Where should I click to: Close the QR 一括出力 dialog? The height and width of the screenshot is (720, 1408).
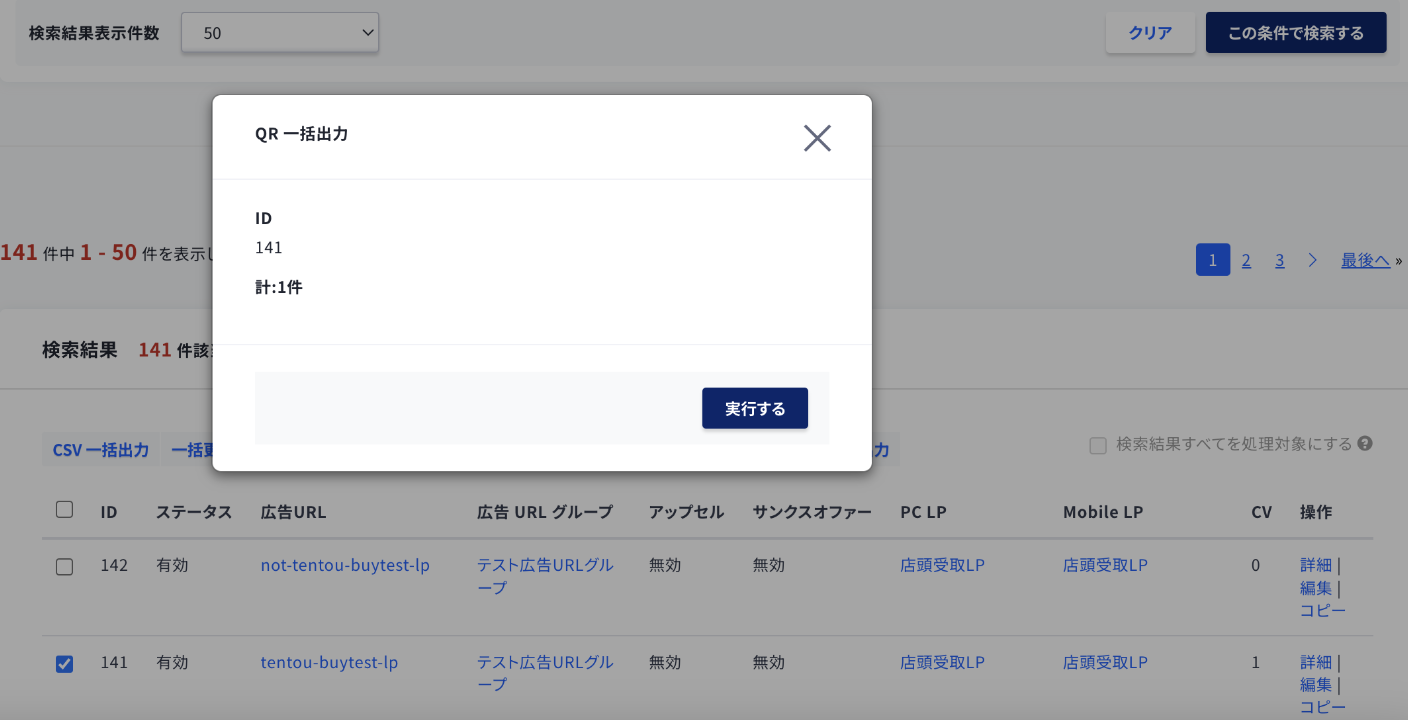(x=817, y=138)
